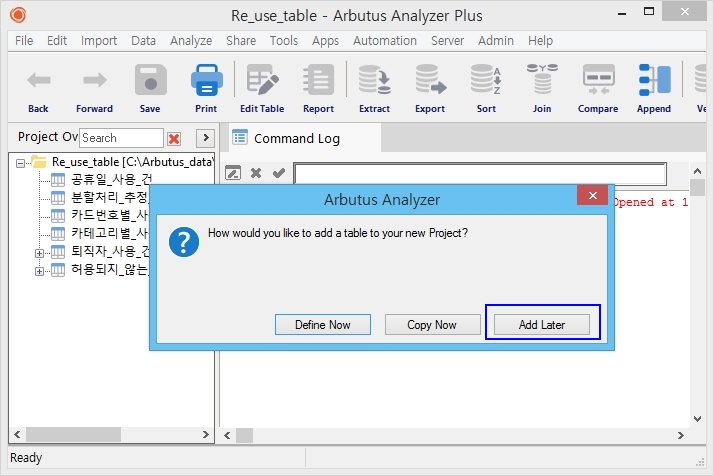The width and height of the screenshot is (714, 476).
Task: Click the checkmark icon to run command
Action: (x=279, y=173)
